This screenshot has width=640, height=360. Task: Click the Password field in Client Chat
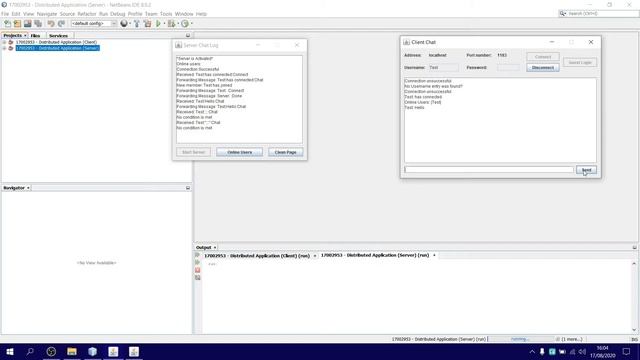pos(508,67)
